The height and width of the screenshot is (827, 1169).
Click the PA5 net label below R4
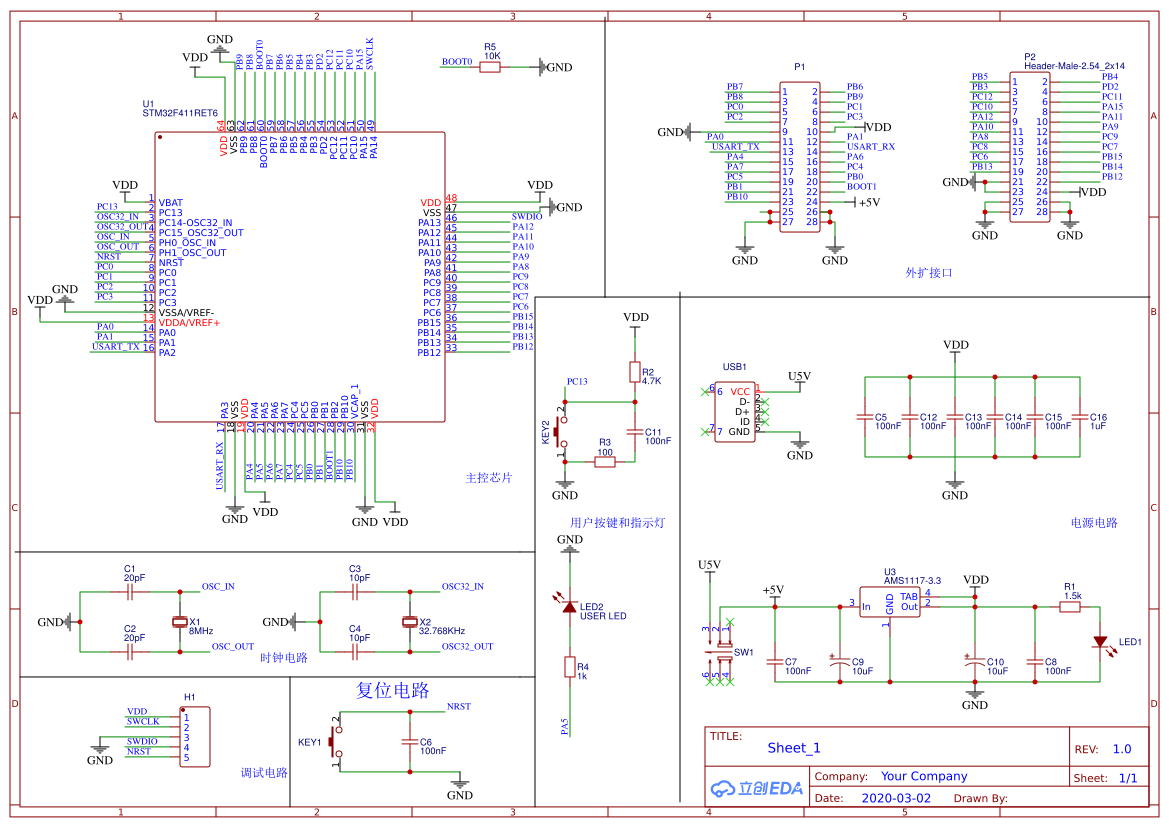click(x=564, y=727)
